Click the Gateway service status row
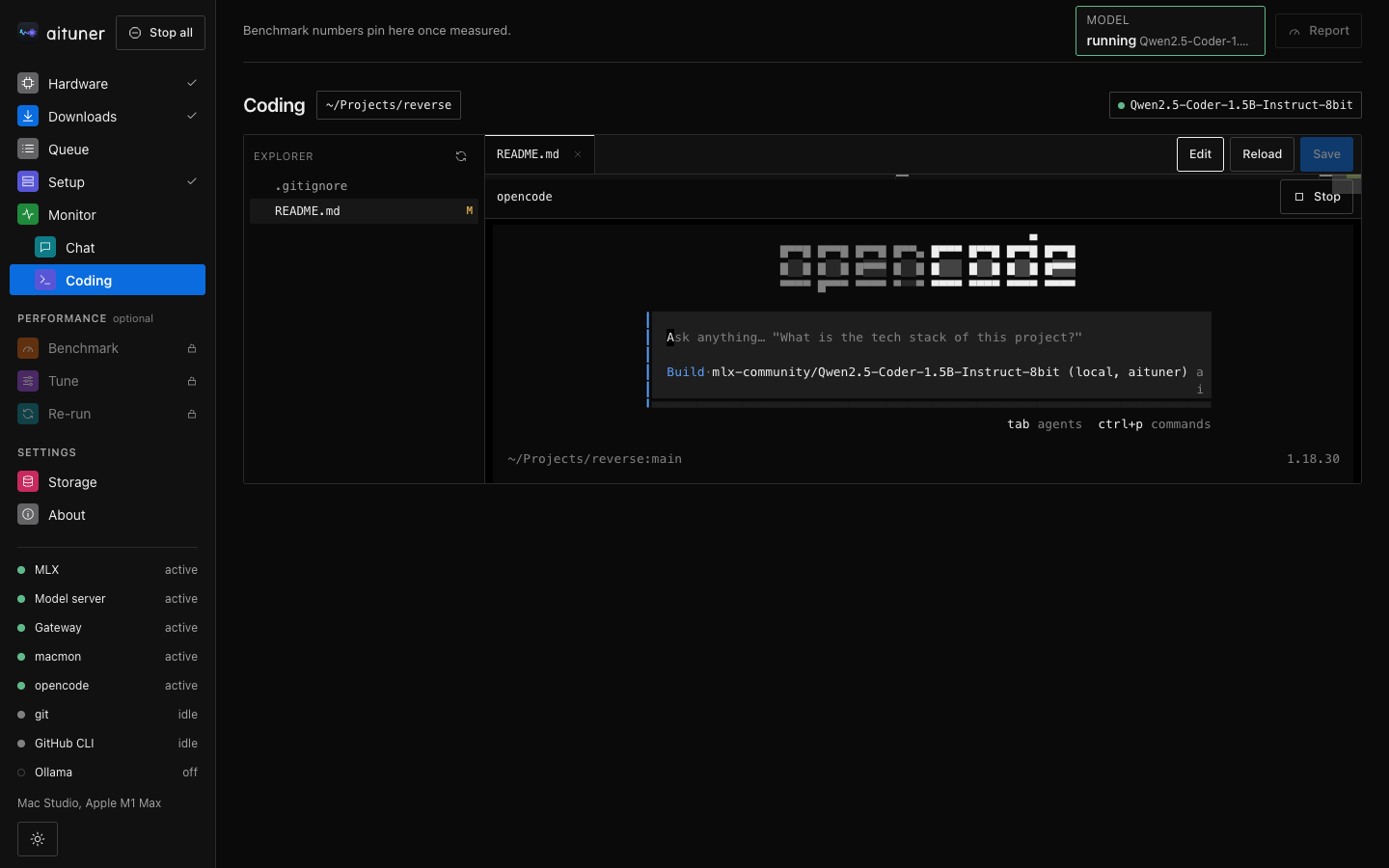The height and width of the screenshot is (868, 1389). coord(107,628)
